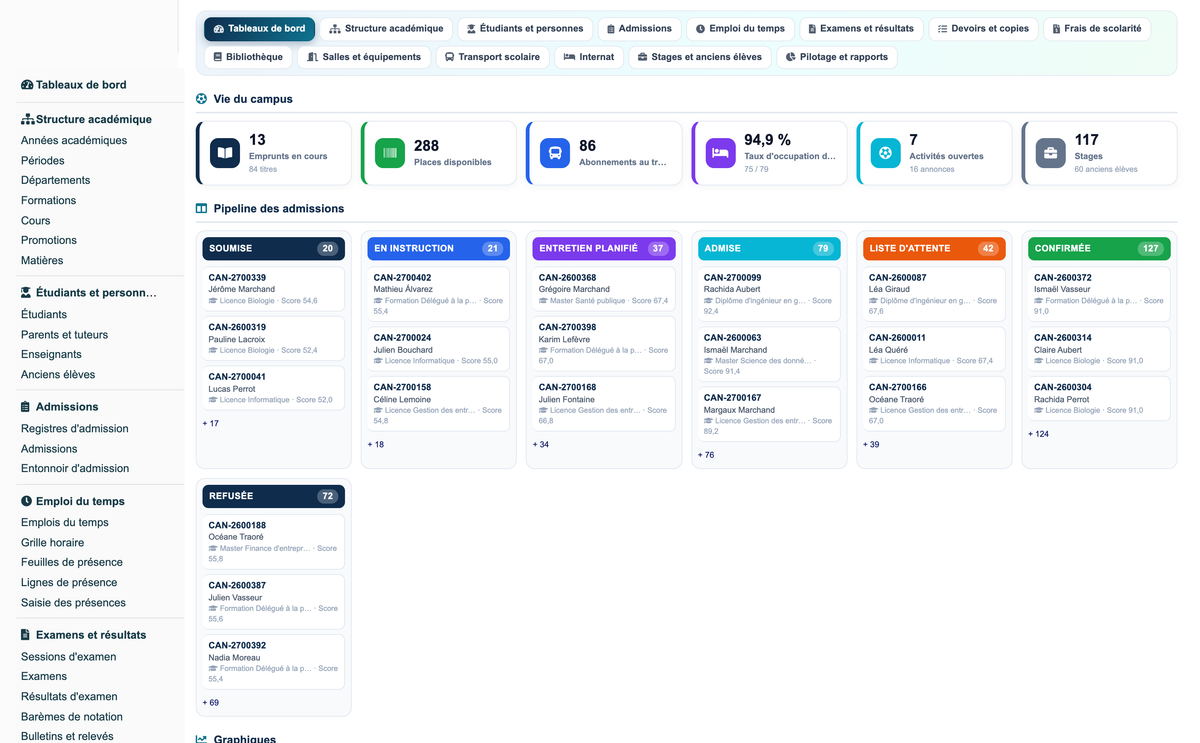Click the purple bed icon on Taux d'occupation
Viewport: 1200px width, 743px height.
pyautogui.click(x=720, y=153)
